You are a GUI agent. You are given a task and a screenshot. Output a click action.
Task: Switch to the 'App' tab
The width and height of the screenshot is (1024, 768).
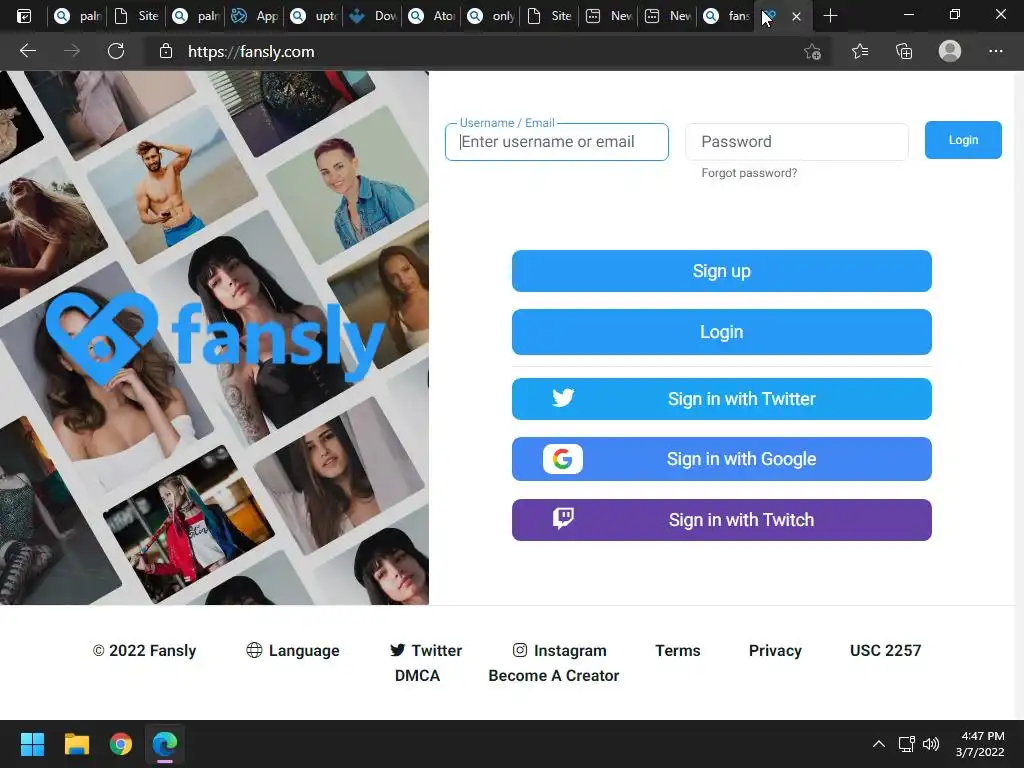point(255,16)
